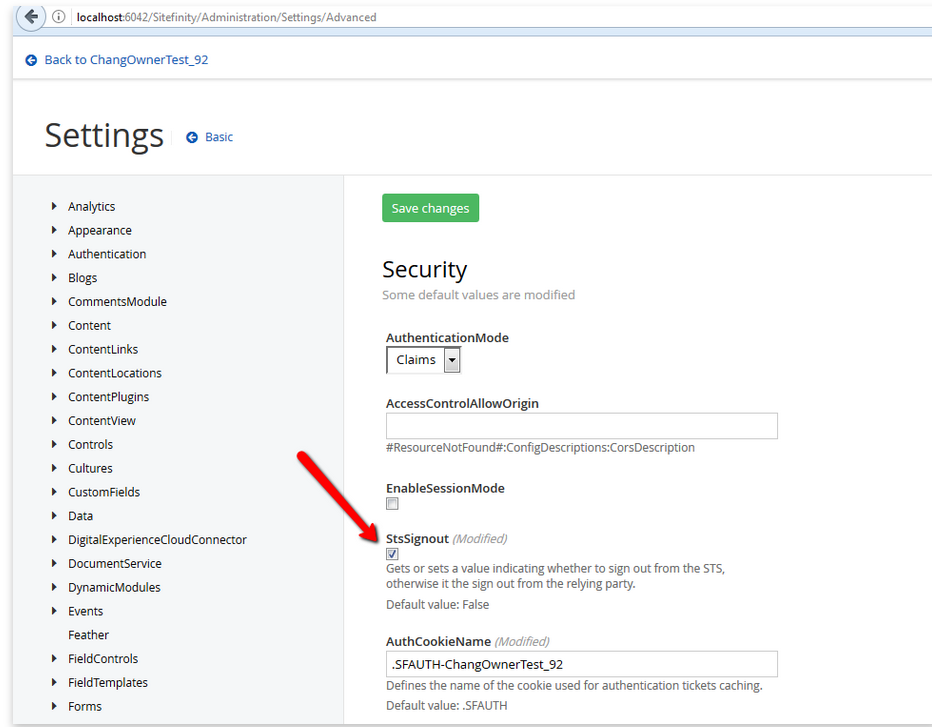The image size is (932, 727).
Task: Click the AccessControlAllowOrigin text field
Action: (581, 426)
